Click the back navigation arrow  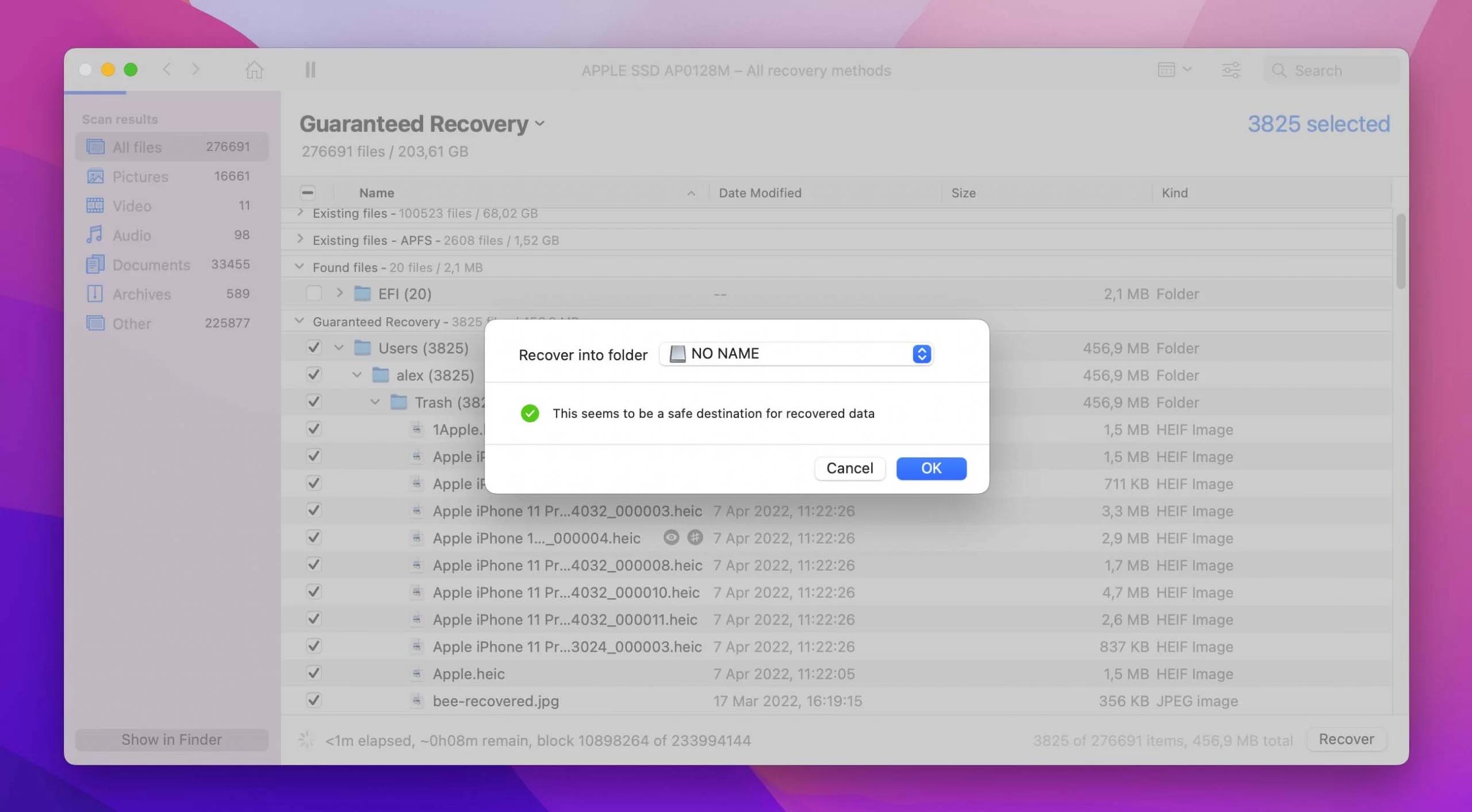pos(167,70)
